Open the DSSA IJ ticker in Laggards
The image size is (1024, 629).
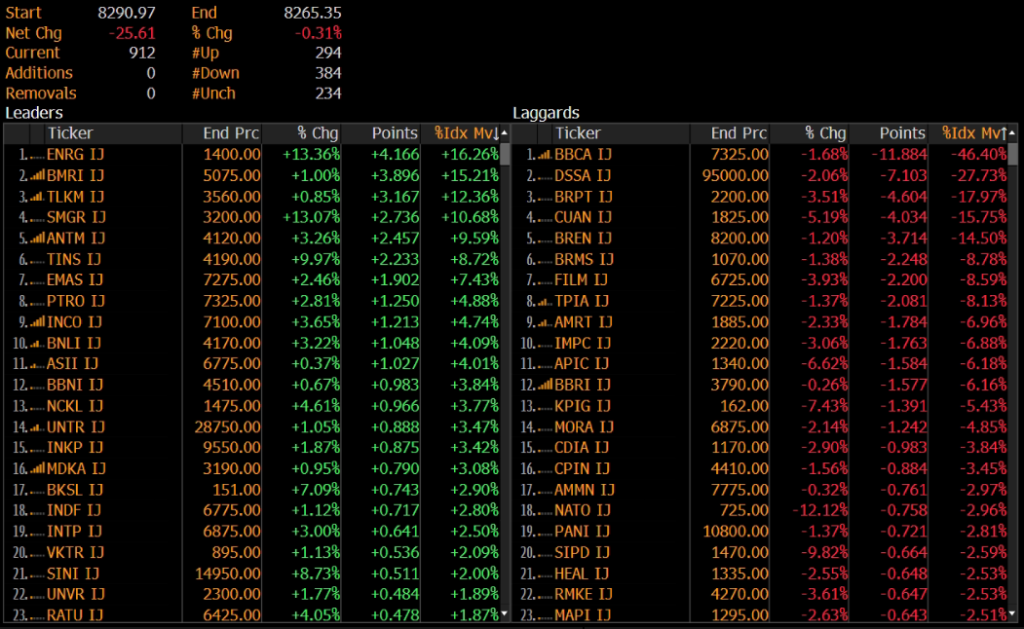pyautogui.click(x=582, y=176)
